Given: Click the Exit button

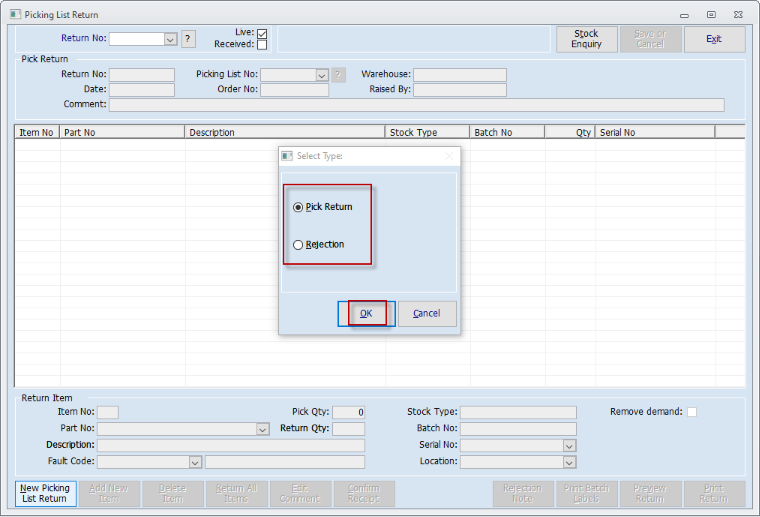Looking at the screenshot, I should click(714, 39).
